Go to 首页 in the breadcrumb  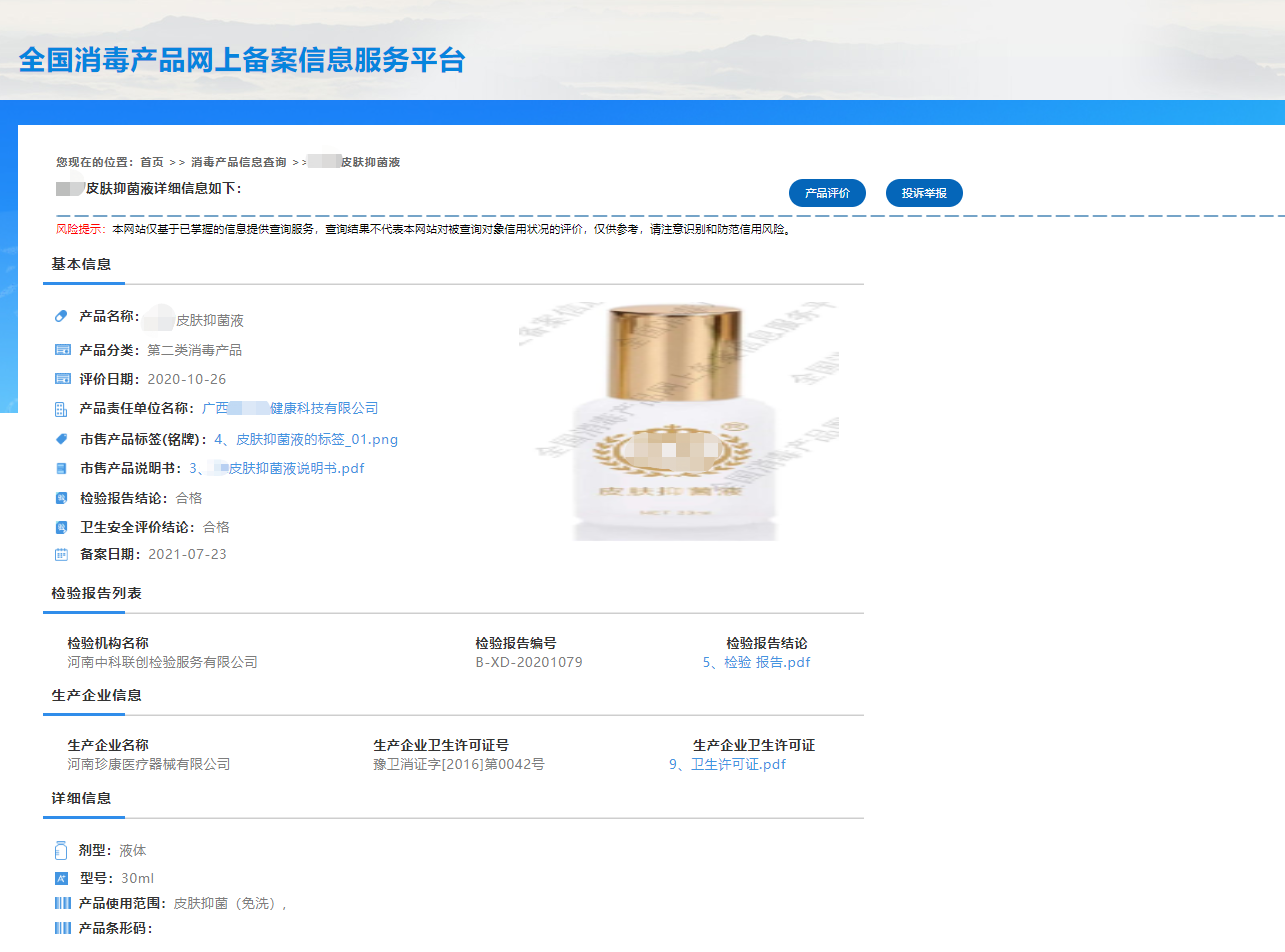(152, 162)
